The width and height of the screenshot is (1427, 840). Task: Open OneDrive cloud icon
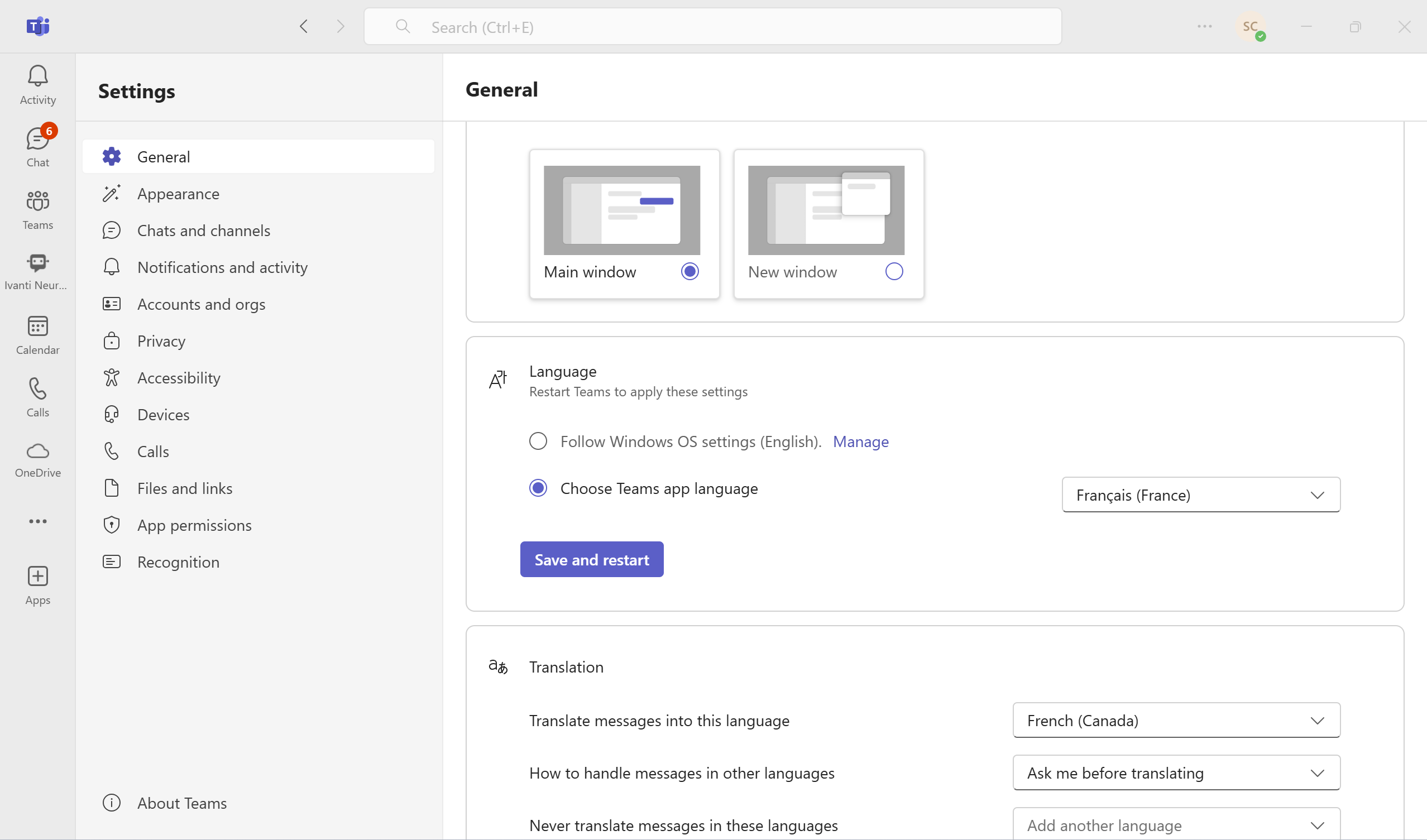pos(37,459)
